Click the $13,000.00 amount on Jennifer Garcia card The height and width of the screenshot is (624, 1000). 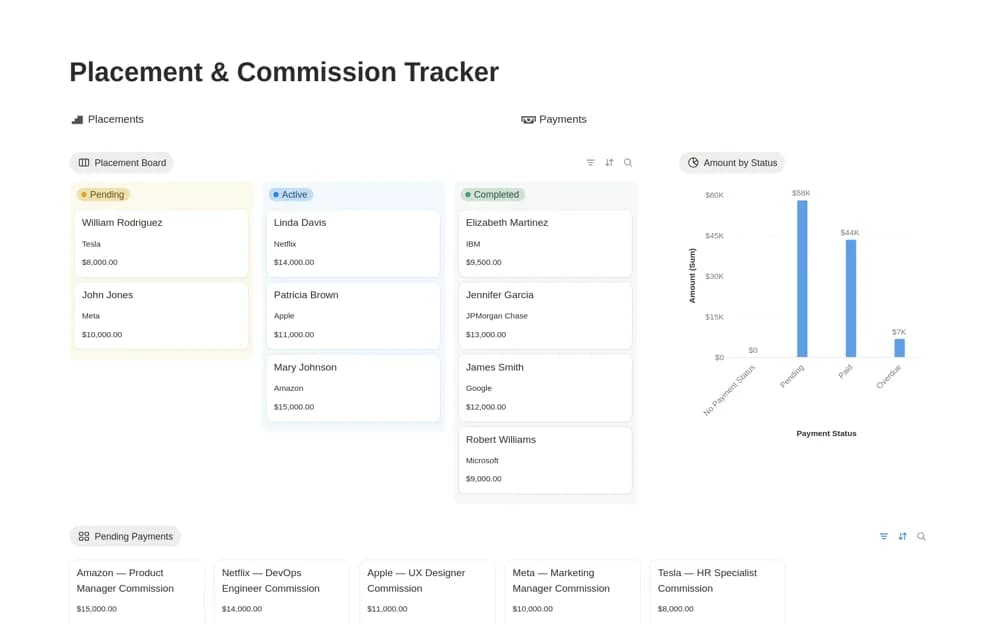[x=485, y=334]
